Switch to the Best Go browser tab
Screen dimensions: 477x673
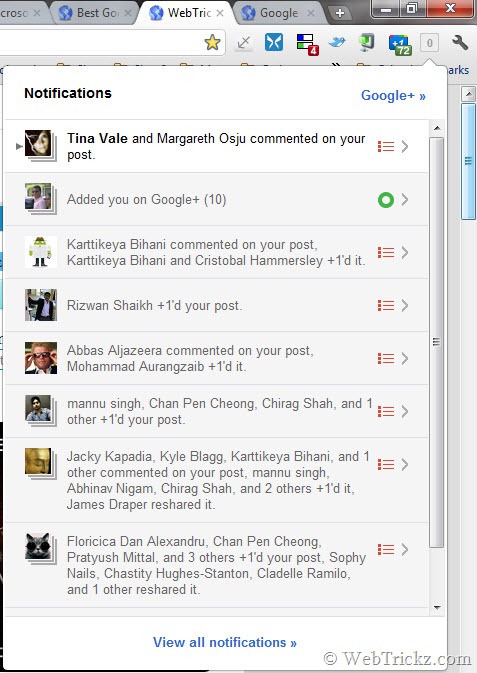(x=95, y=13)
